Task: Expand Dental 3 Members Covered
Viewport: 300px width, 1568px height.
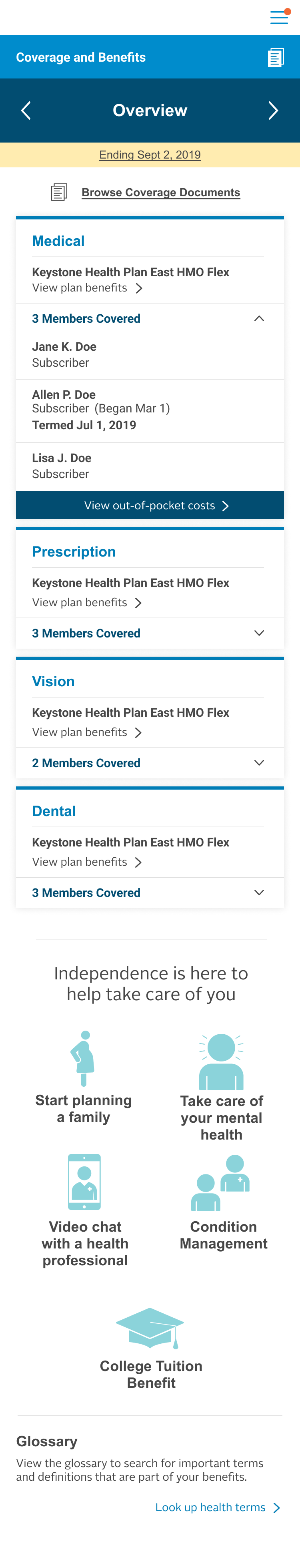Action: 259,893
